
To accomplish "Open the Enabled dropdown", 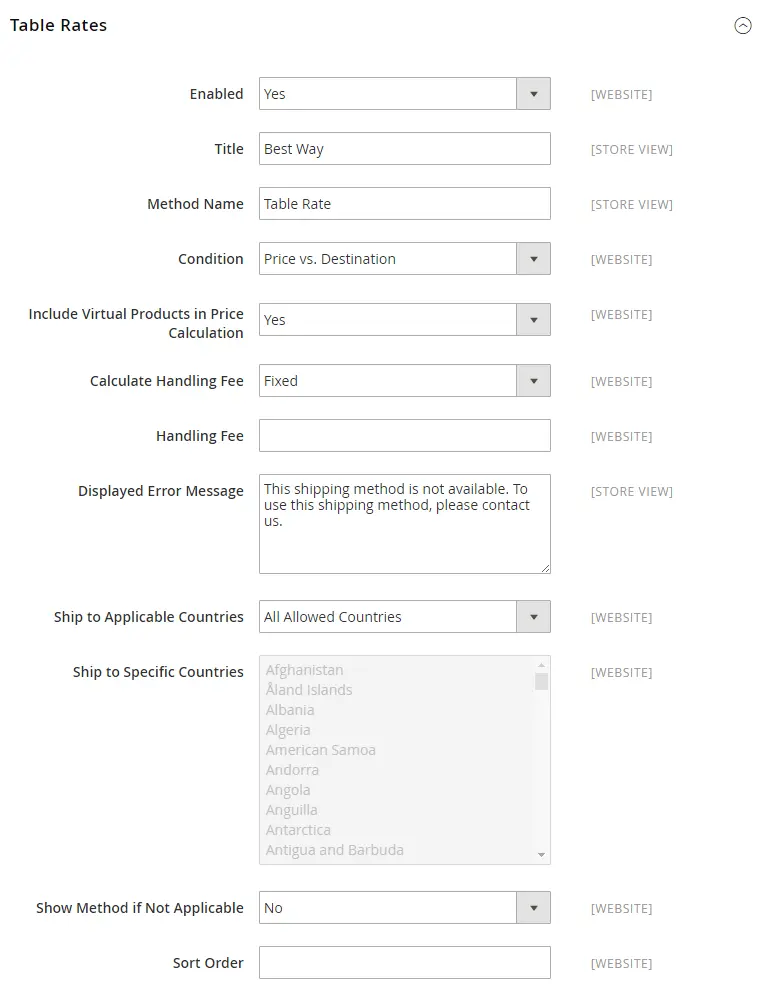I will coord(534,93).
